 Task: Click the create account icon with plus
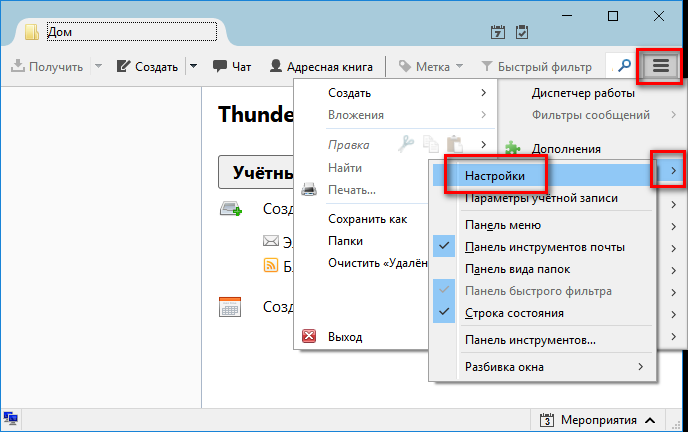coord(231,208)
